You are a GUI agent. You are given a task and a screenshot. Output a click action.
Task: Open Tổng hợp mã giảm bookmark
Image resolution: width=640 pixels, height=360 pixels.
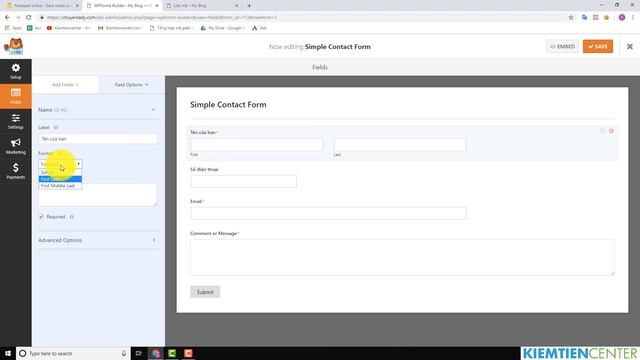click(171, 28)
